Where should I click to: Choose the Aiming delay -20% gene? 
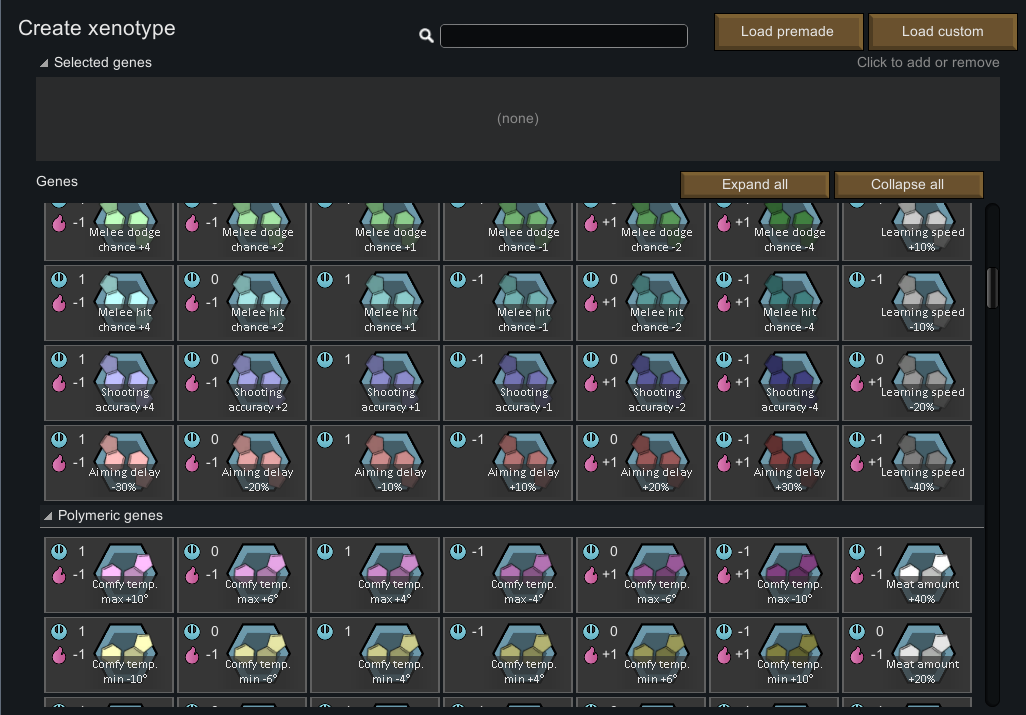click(241, 462)
